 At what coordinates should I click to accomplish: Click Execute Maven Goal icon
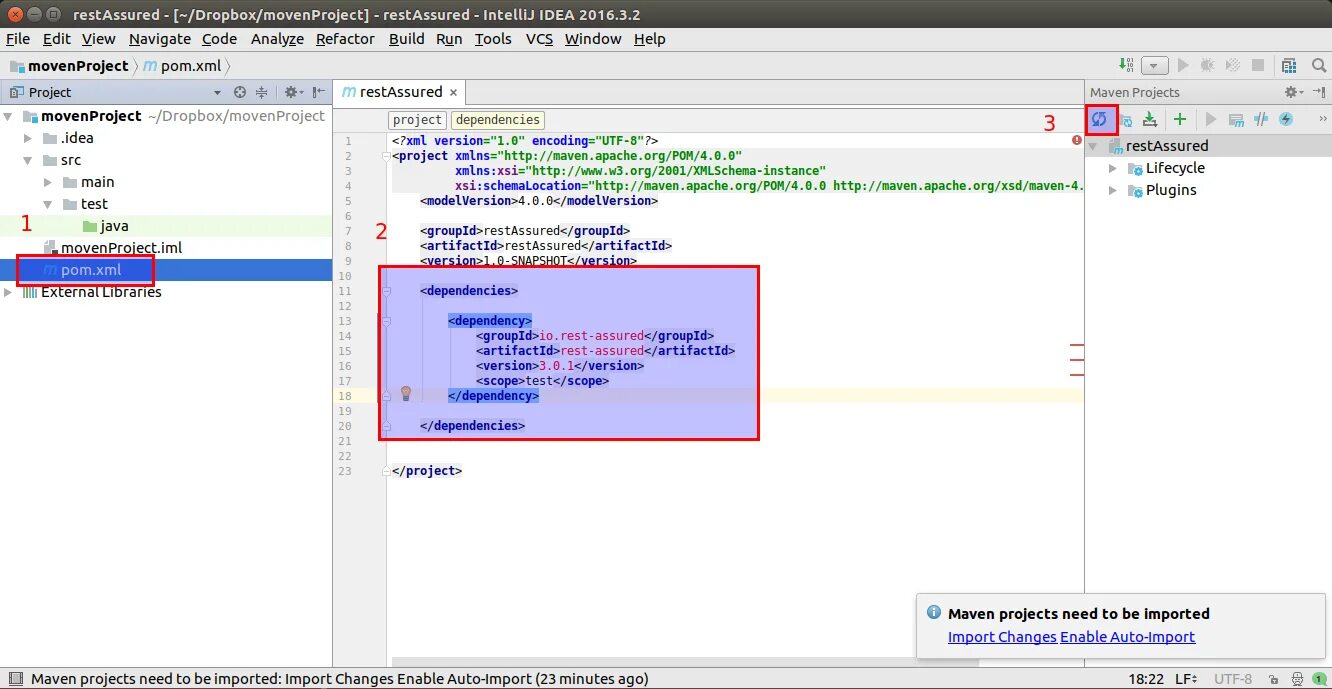click(x=1236, y=120)
